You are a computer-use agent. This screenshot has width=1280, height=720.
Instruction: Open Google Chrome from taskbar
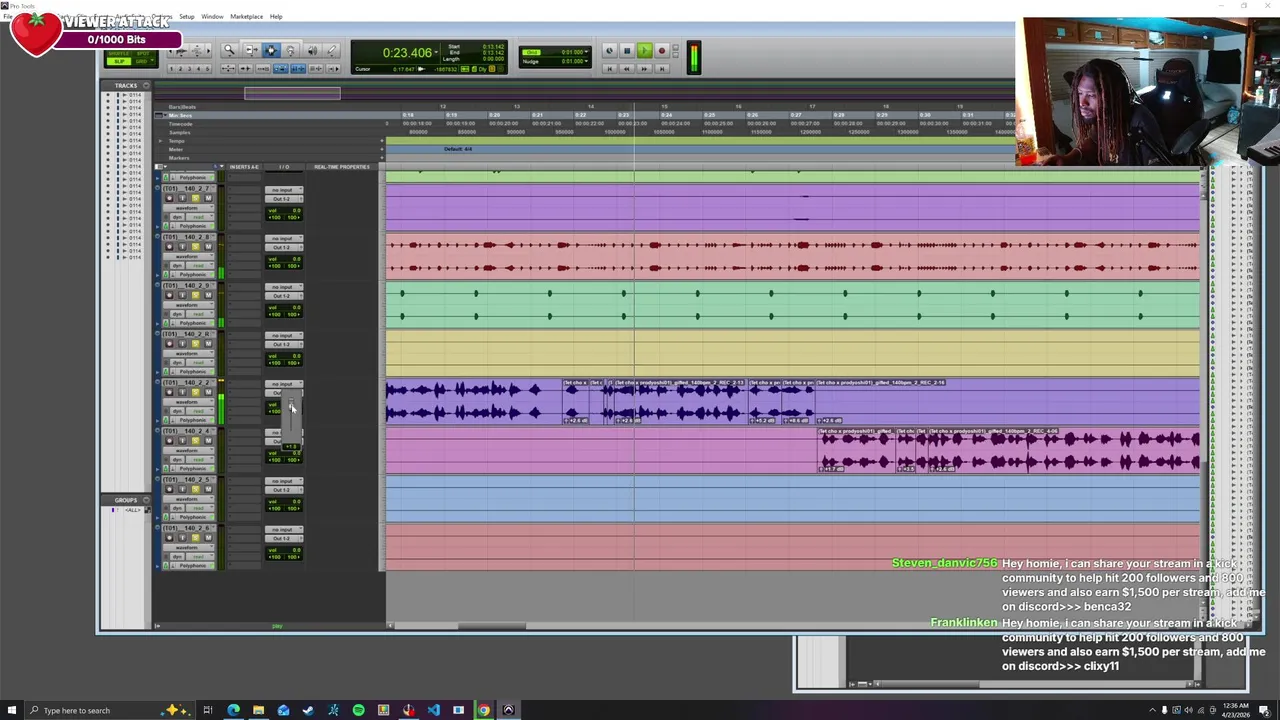click(x=483, y=710)
